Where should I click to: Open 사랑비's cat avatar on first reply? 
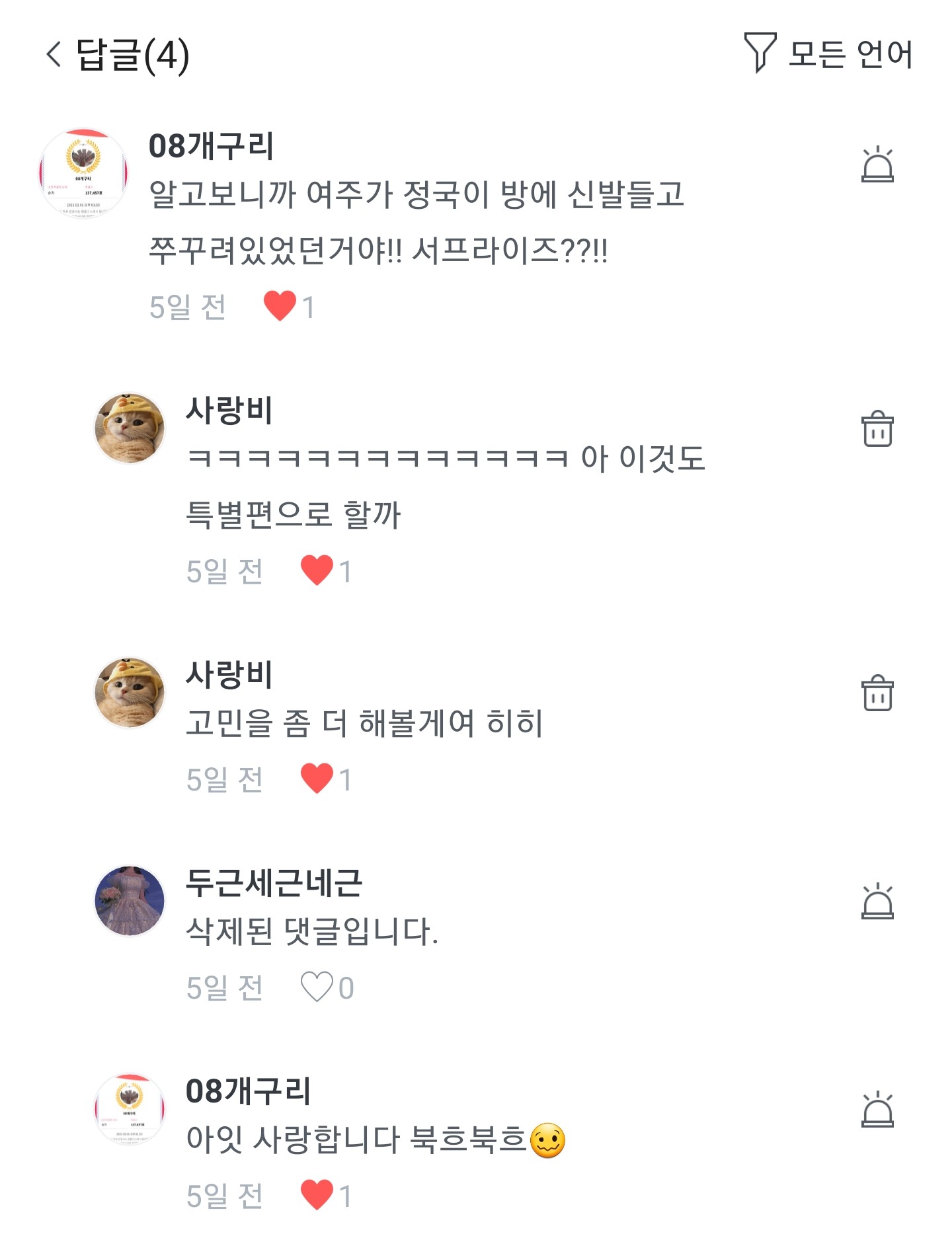tap(130, 428)
